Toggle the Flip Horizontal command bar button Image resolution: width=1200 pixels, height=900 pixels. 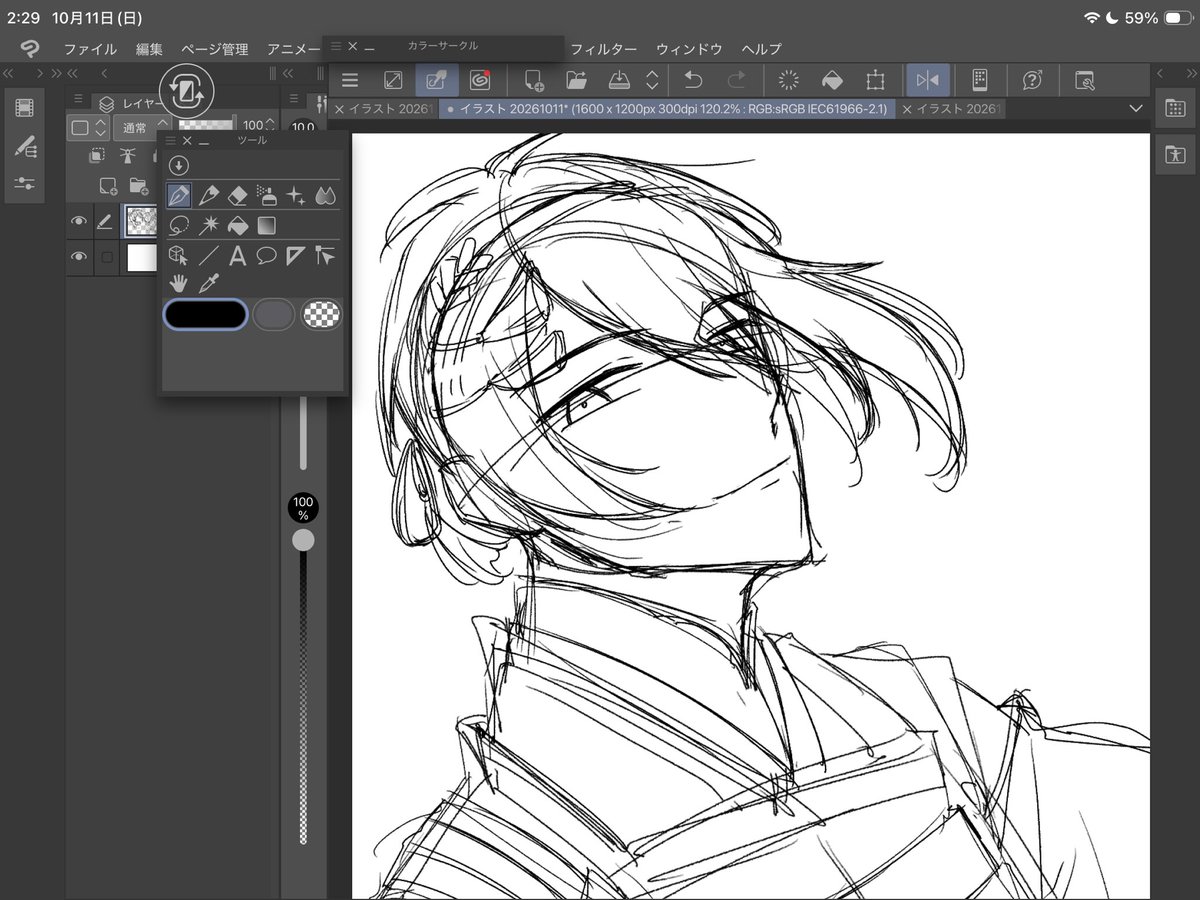point(928,81)
